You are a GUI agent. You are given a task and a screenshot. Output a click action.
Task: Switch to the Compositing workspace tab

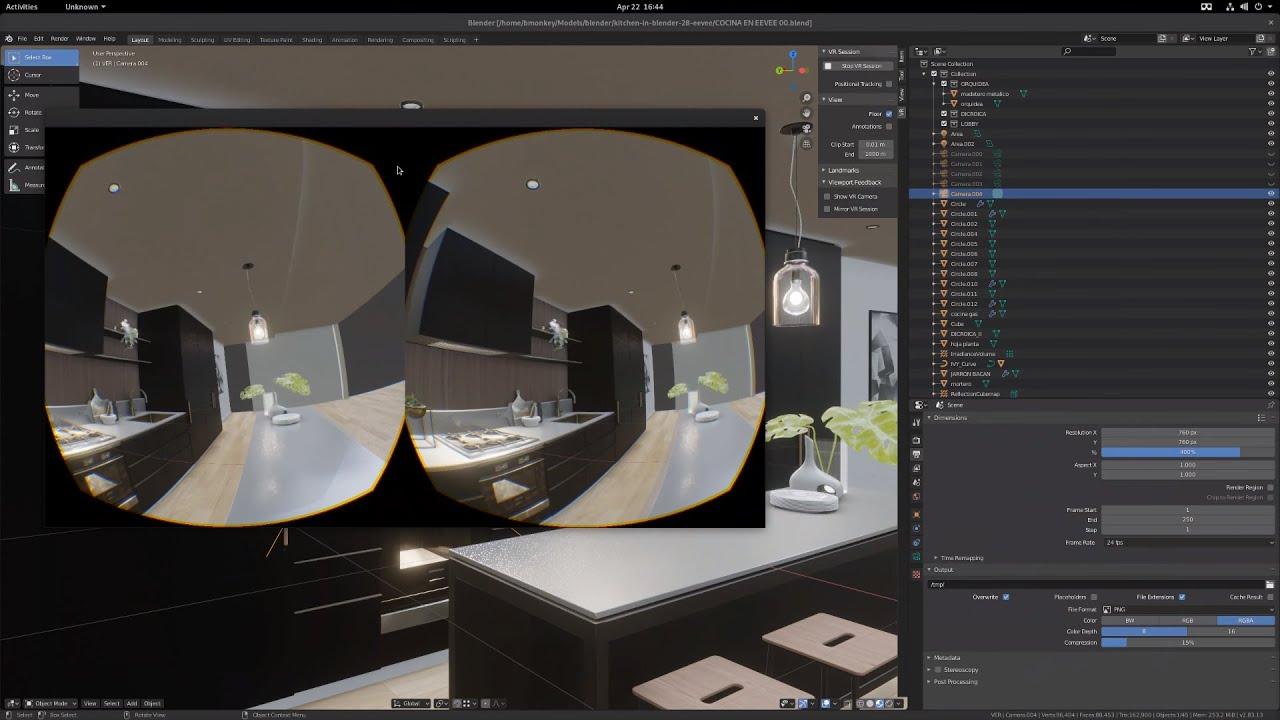(x=417, y=40)
